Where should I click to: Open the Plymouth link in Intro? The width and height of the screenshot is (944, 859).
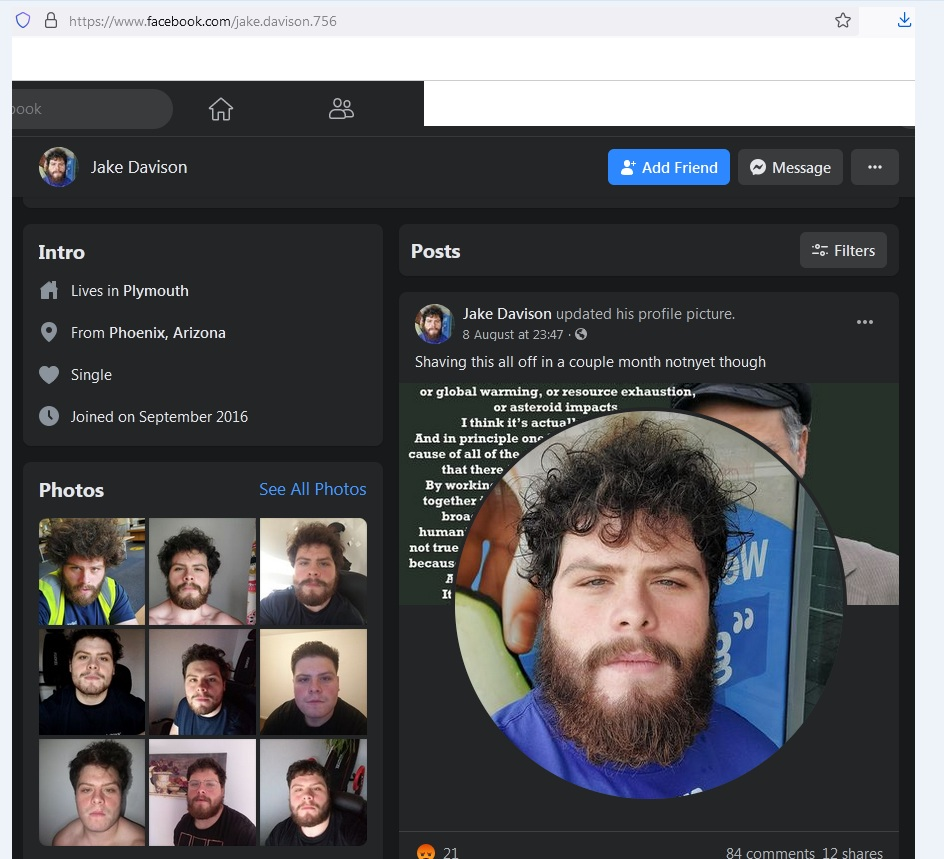pyautogui.click(x=156, y=291)
